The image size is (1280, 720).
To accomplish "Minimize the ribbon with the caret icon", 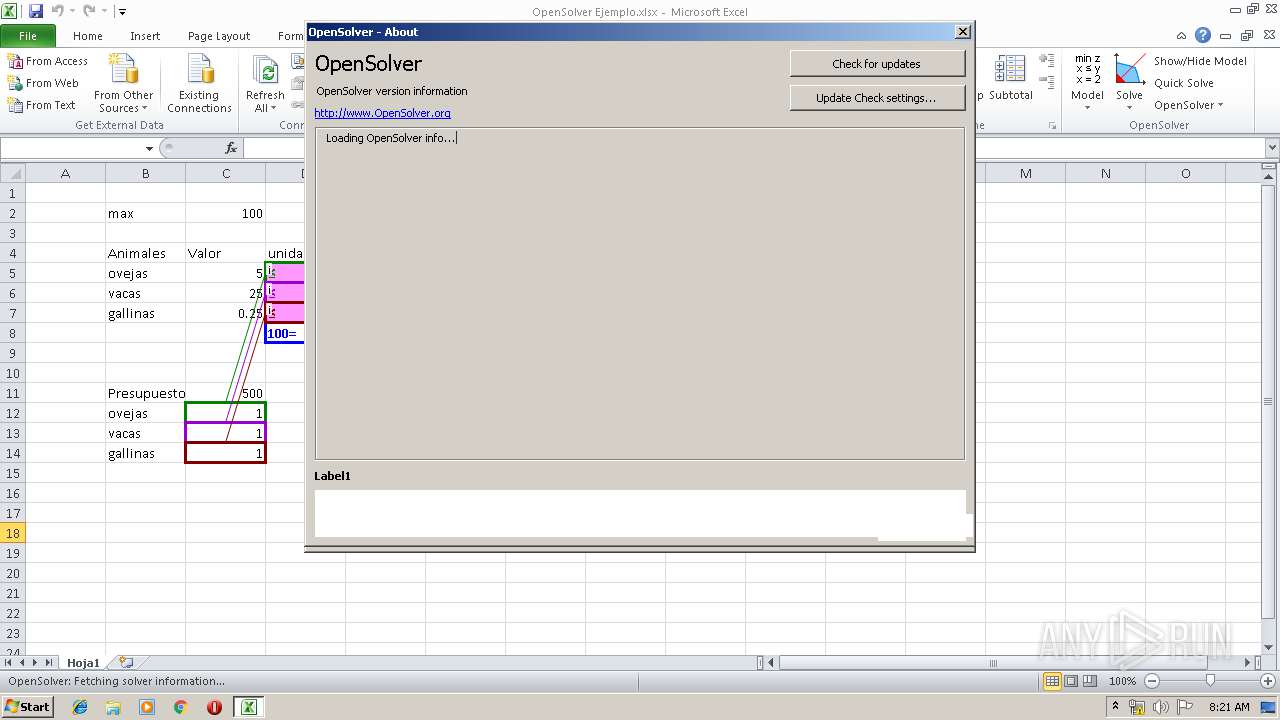I will click(x=1182, y=36).
